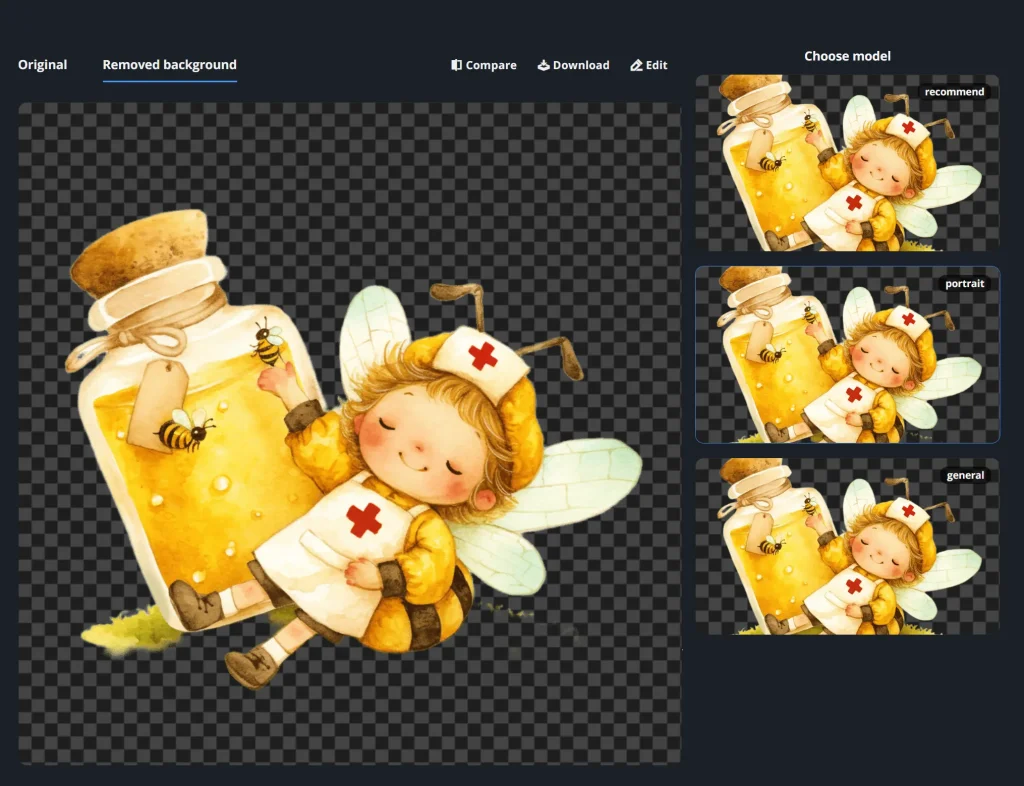Select the Removed background tab
The width and height of the screenshot is (1024, 786).
tap(169, 65)
